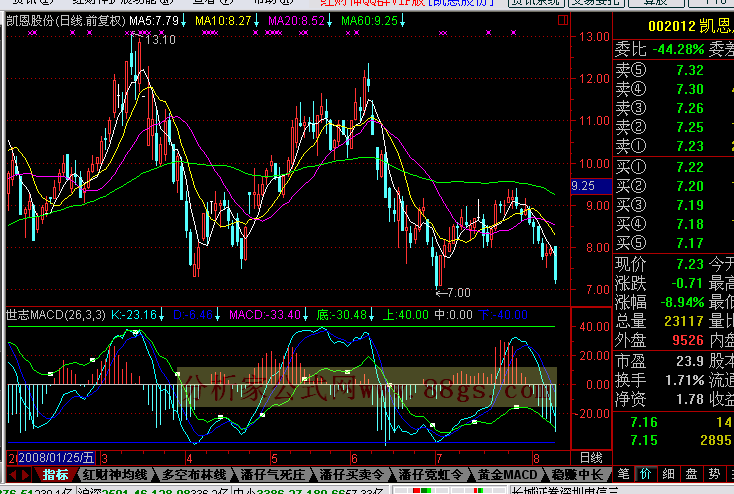Click month marker 3 on the timeline

[104, 458]
